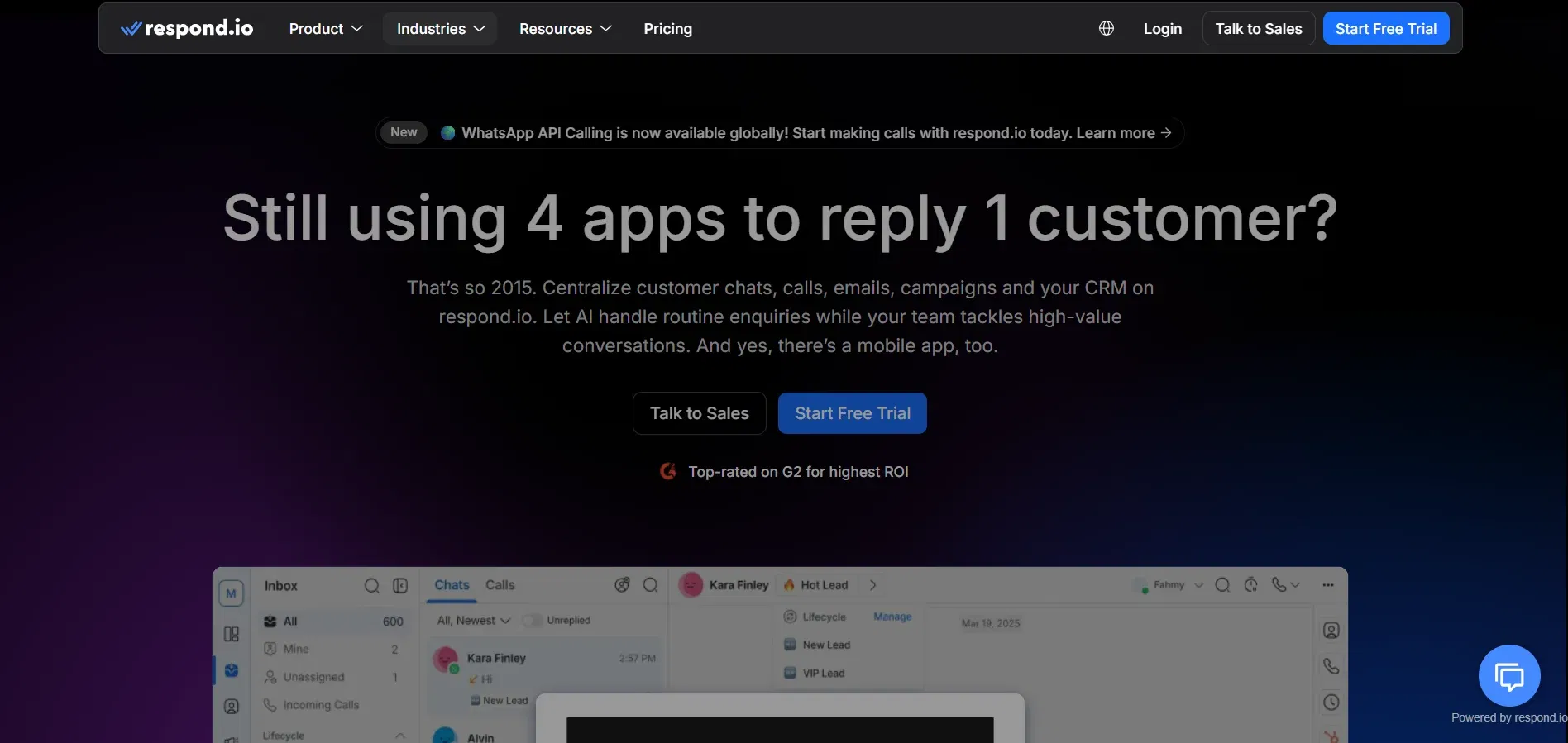Click Login in the top bar
Screen dimensions: 1568x743
click(1163, 29)
